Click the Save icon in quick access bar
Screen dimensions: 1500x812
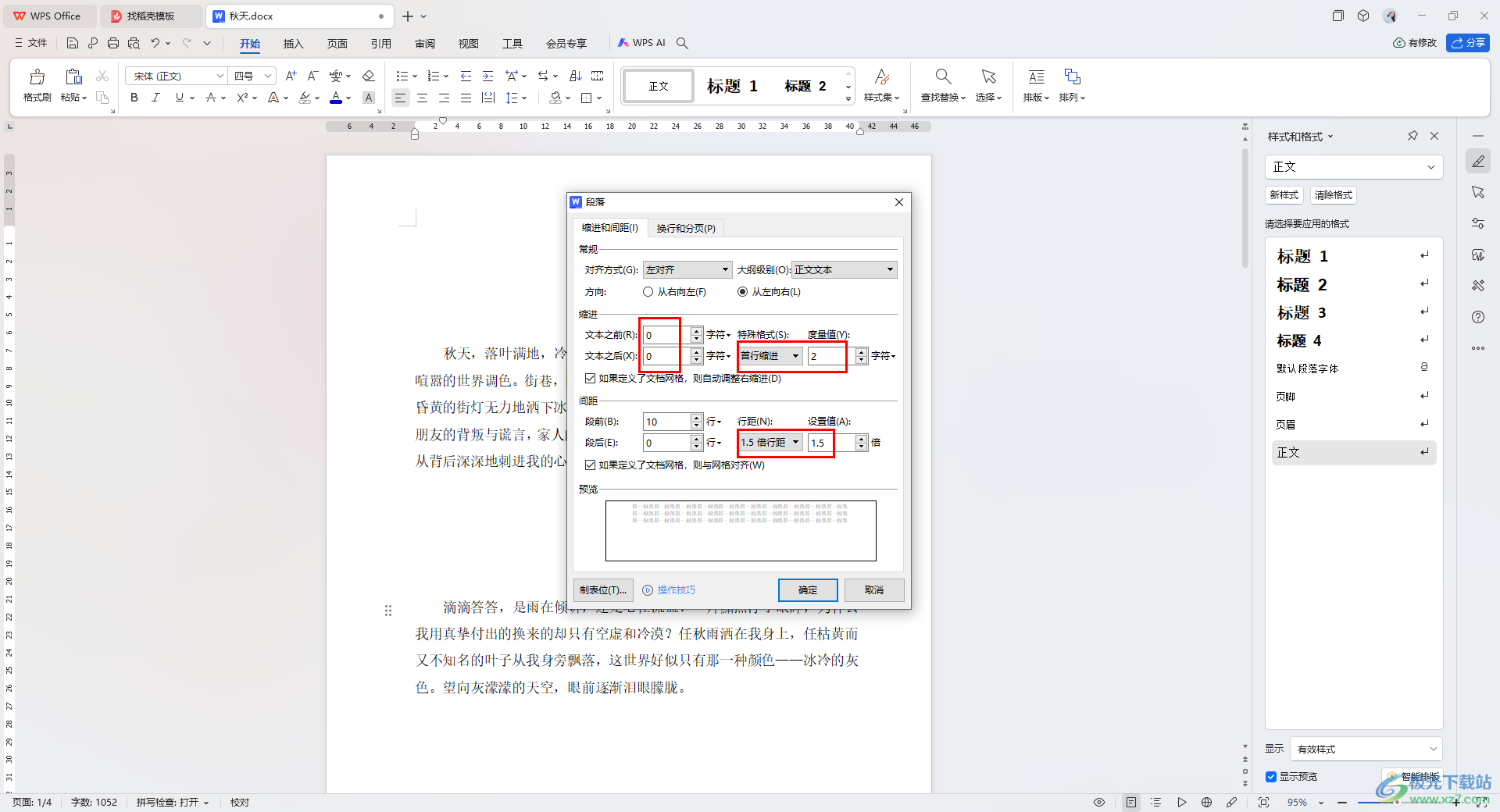(73, 43)
